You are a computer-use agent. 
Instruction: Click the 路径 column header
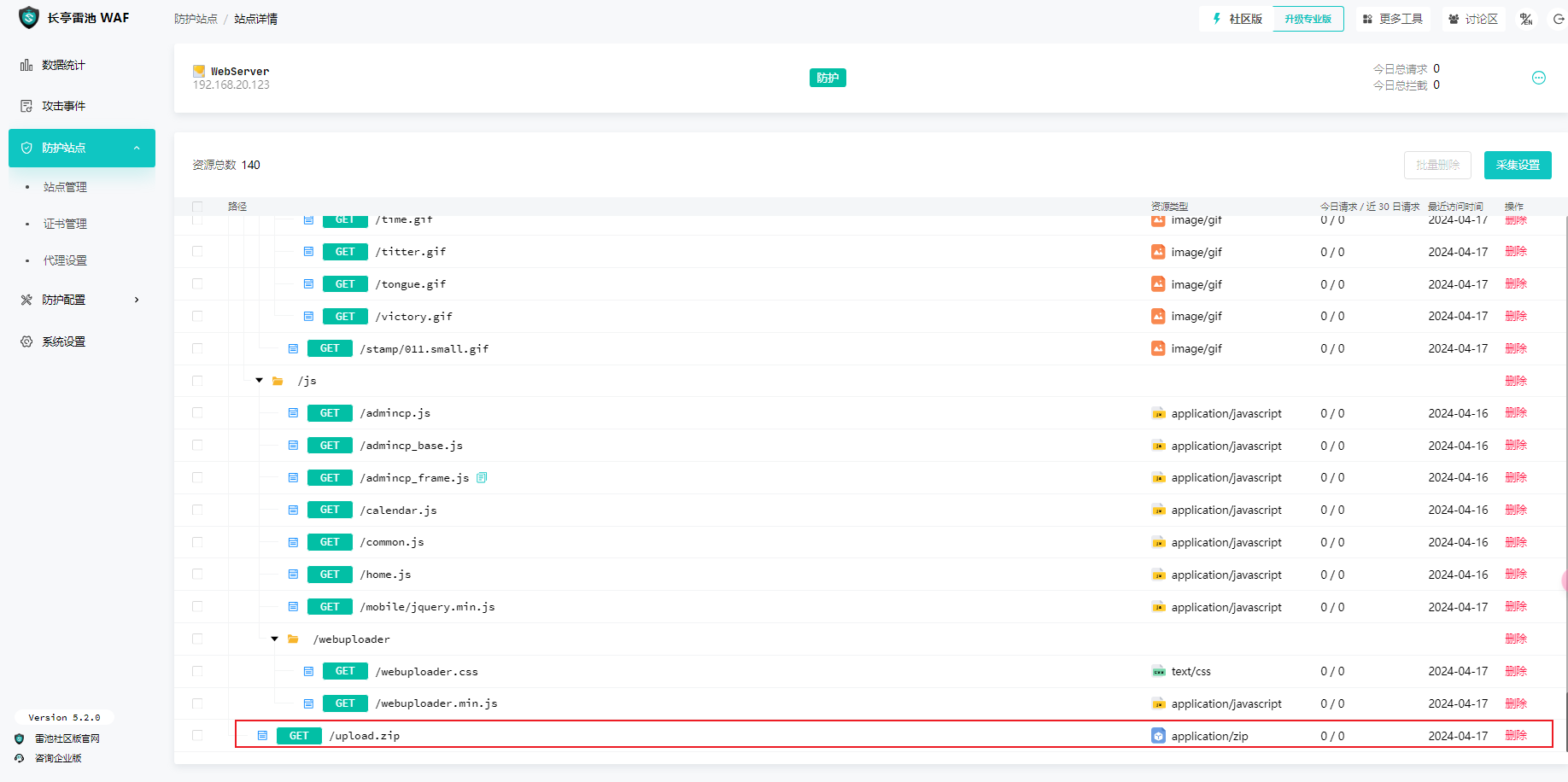[237, 207]
